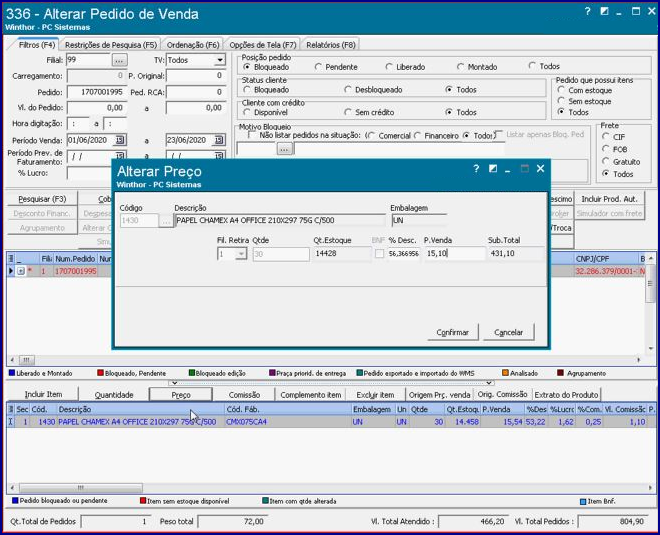Click the note icon in main window title bar
This screenshot has height=535, width=660.
pyautogui.click(x=604, y=11)
